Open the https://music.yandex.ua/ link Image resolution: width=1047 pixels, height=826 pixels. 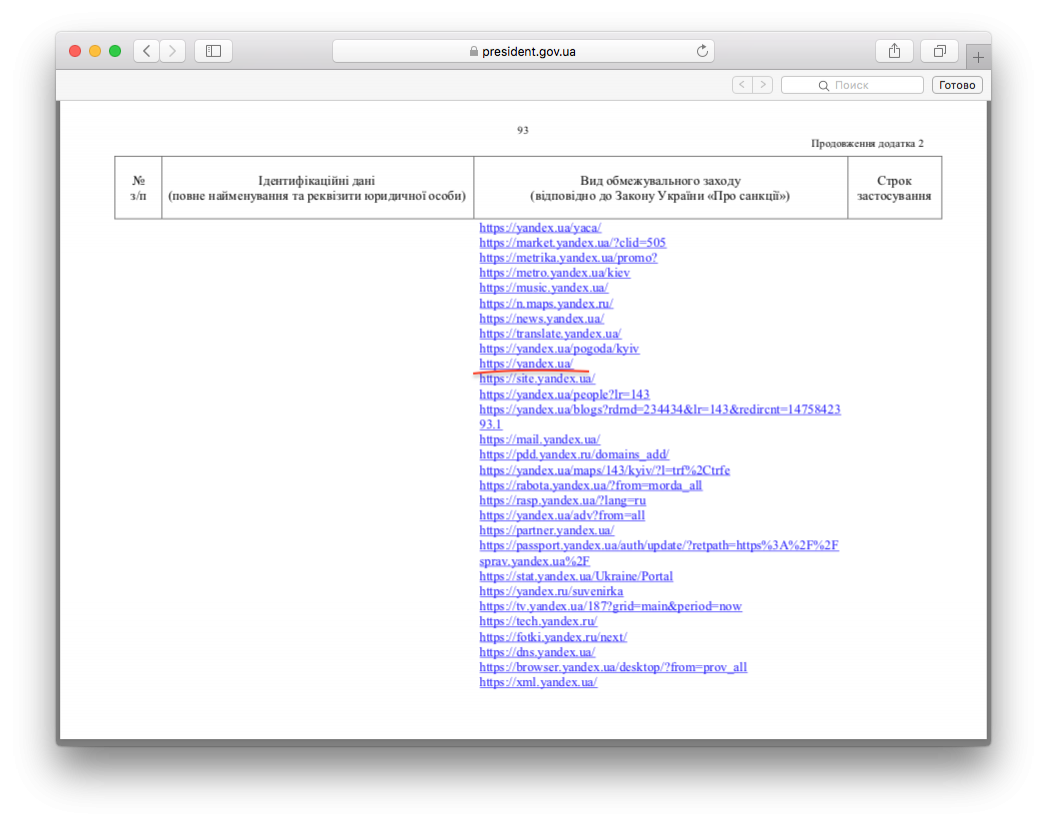point(544,288)
